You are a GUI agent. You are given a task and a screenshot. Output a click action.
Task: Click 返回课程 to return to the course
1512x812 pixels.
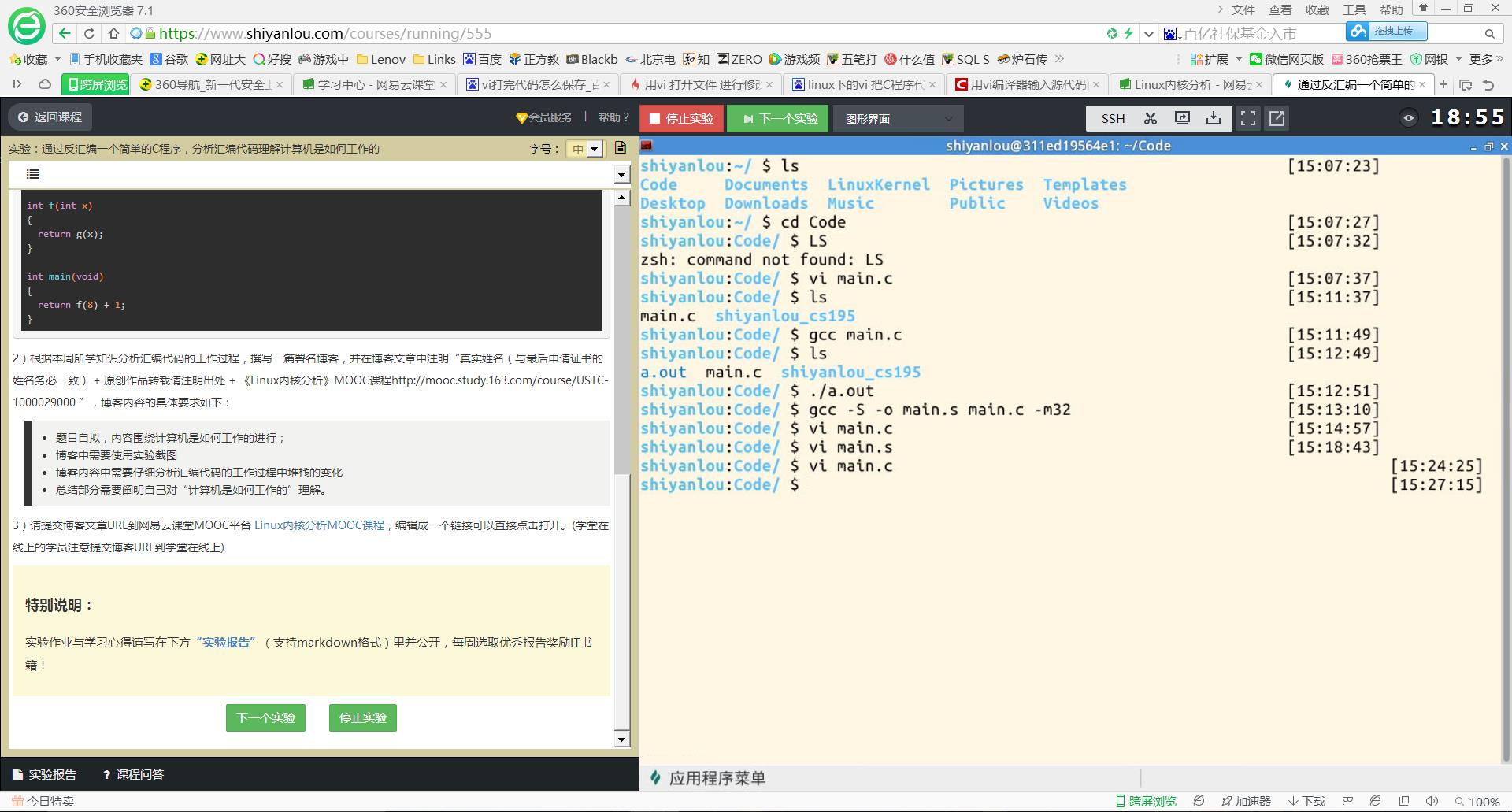click(50, 117)
